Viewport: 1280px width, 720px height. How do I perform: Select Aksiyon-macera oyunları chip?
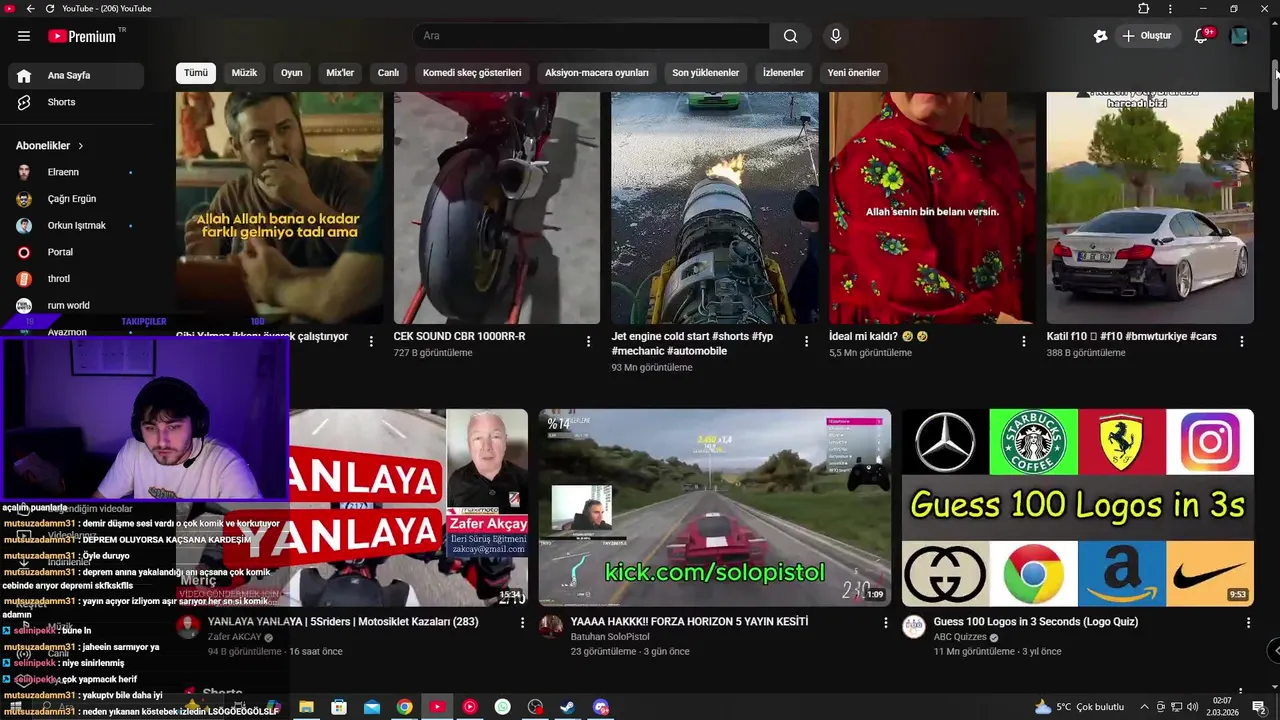pos(597,73)
